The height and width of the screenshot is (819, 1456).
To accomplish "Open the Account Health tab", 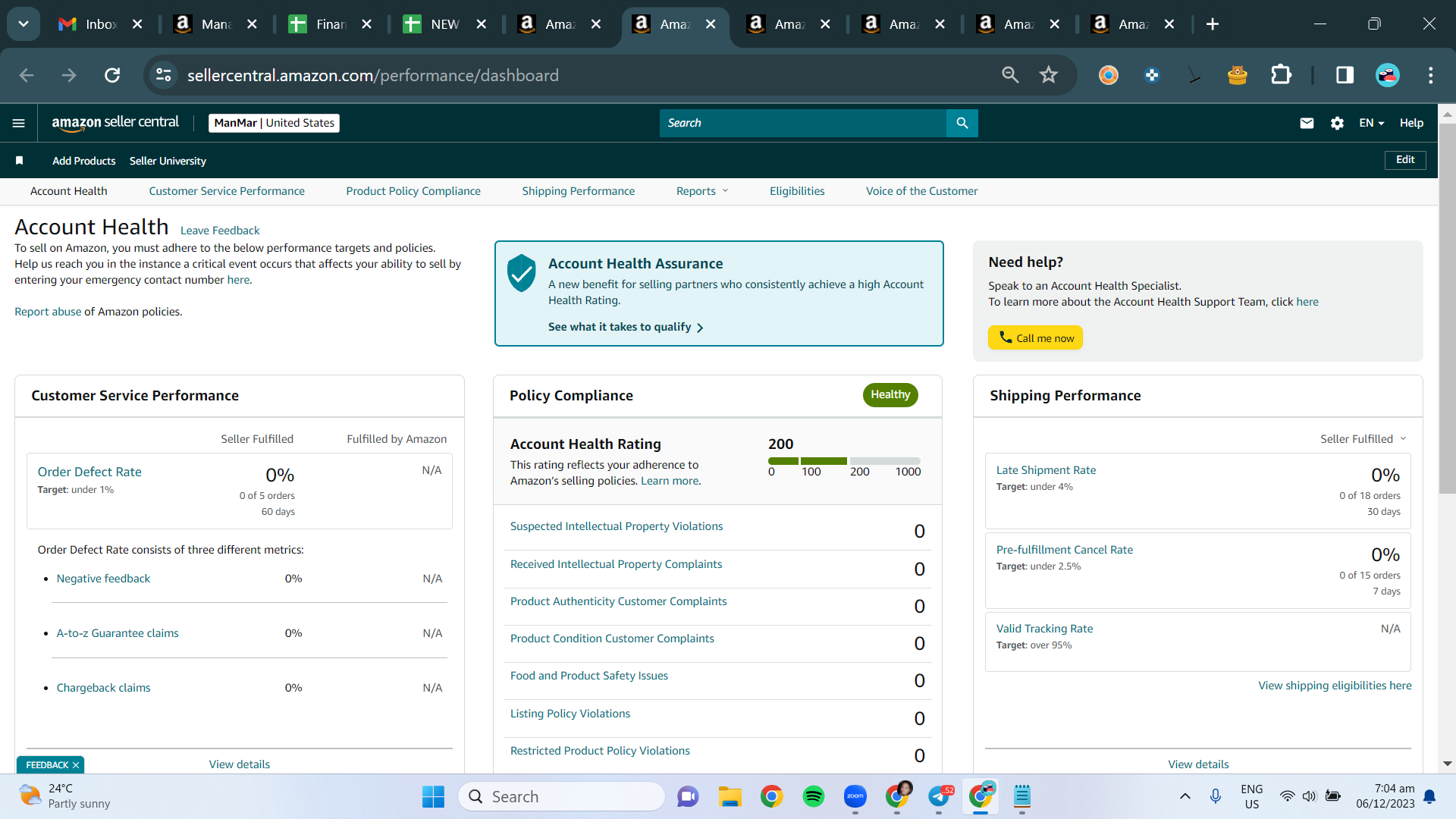I will coord(69,191).
